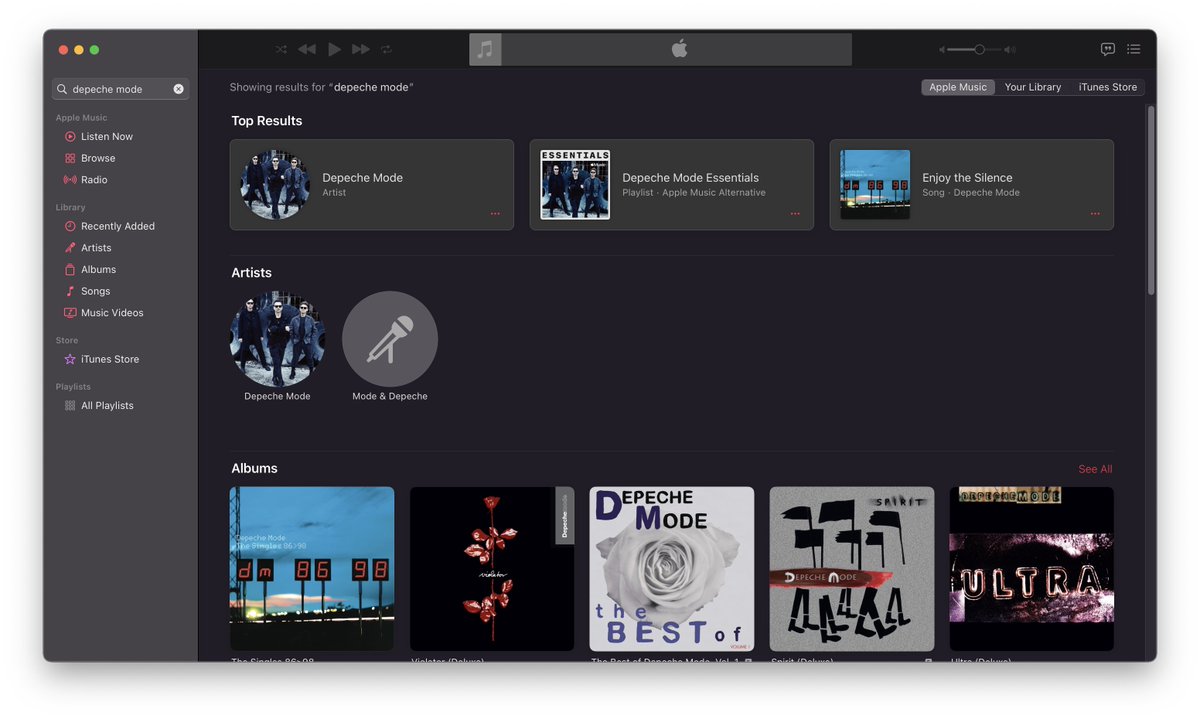The image size is (1200, 719).
Task: Toggle repeat mode
Action: 386,49
